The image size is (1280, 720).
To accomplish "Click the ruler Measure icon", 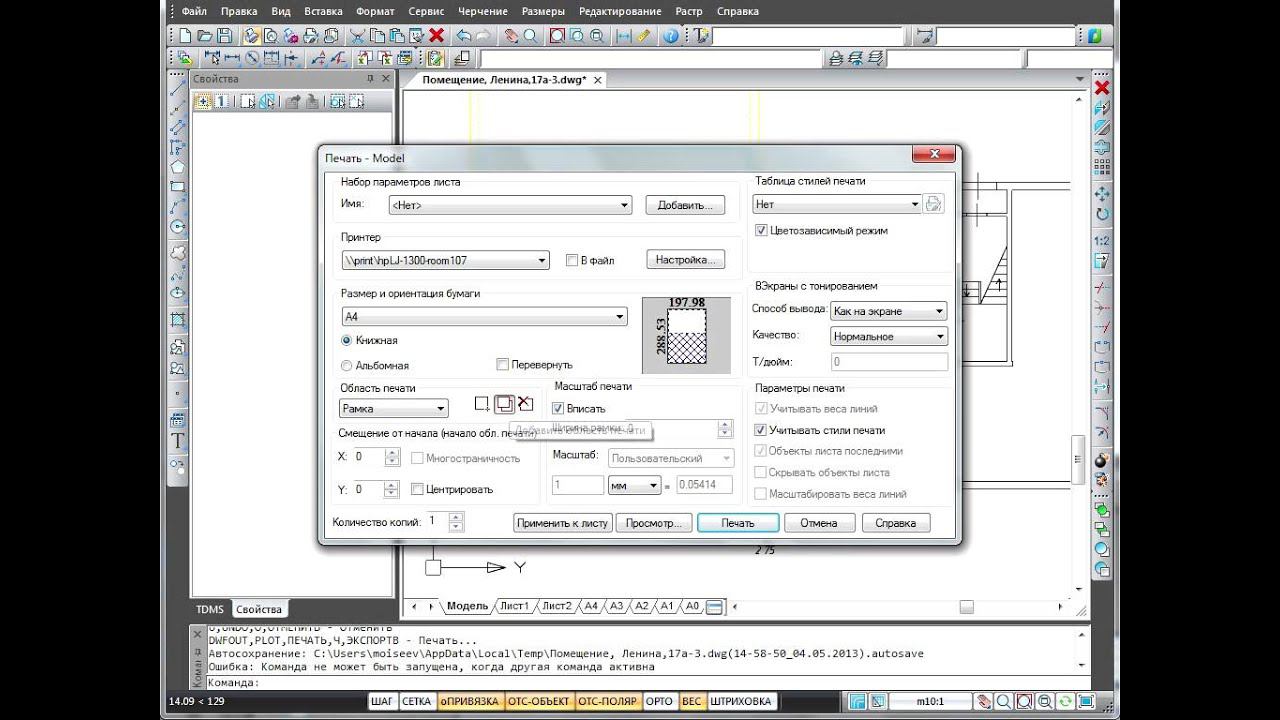I will click(x=643, y=36).
